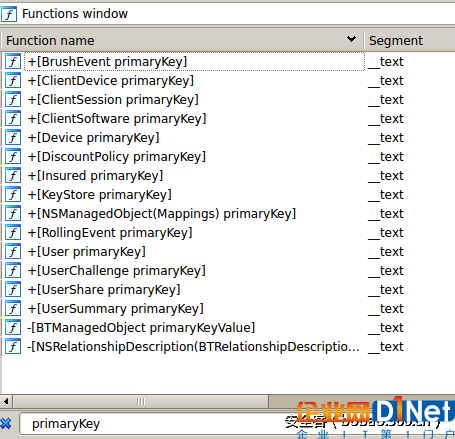455x439 pixels.
Task: Select +[DiscountPolicy primaryKey] row
Action: pyautogui.click(x=117, y=156)
